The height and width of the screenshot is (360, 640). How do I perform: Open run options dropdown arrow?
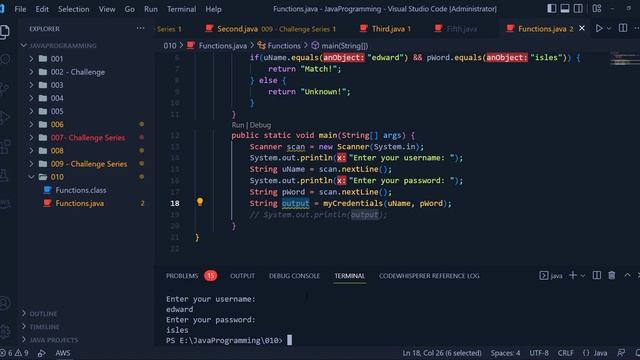pos(609,29)
